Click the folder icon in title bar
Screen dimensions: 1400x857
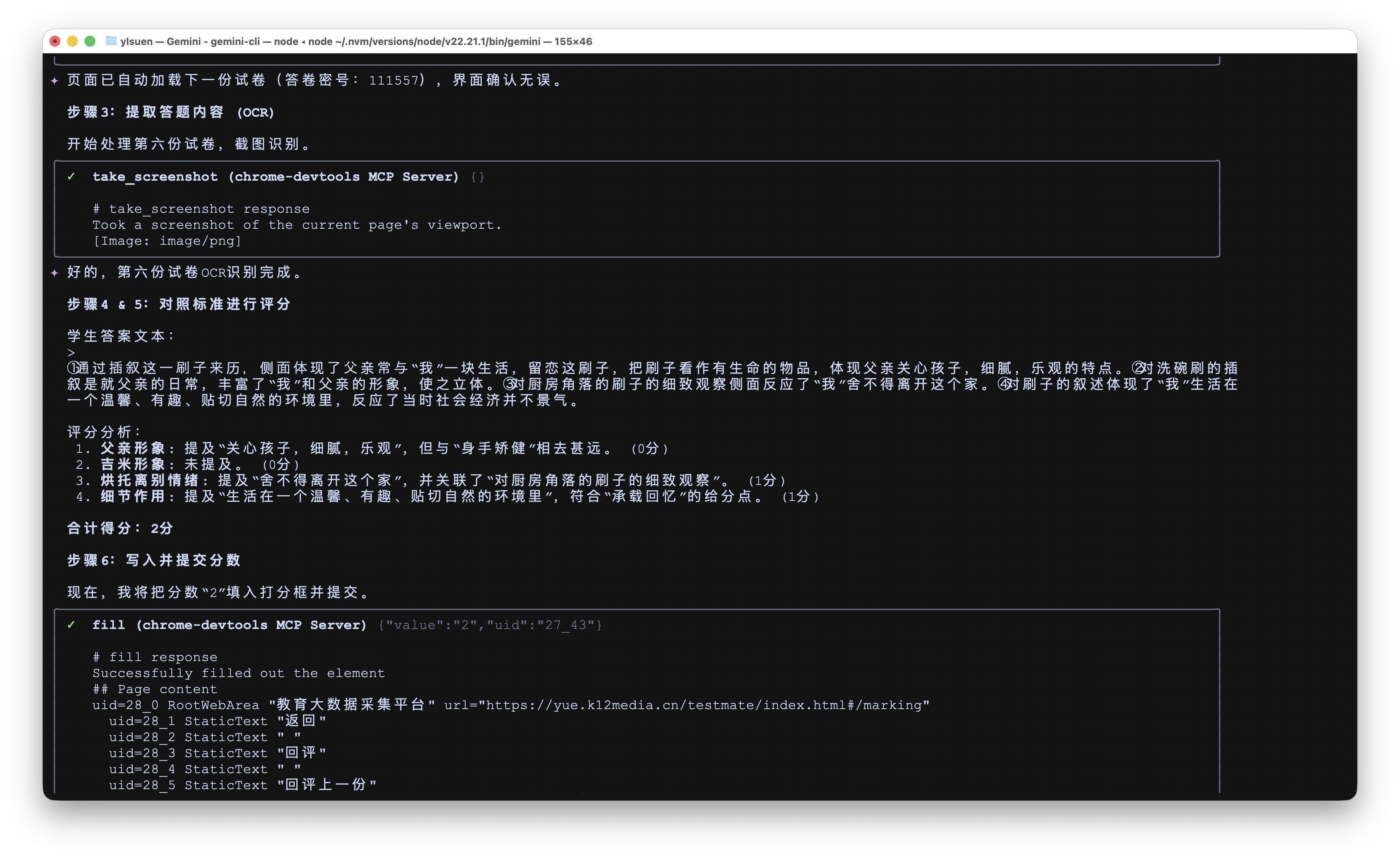tap(111, 41)
